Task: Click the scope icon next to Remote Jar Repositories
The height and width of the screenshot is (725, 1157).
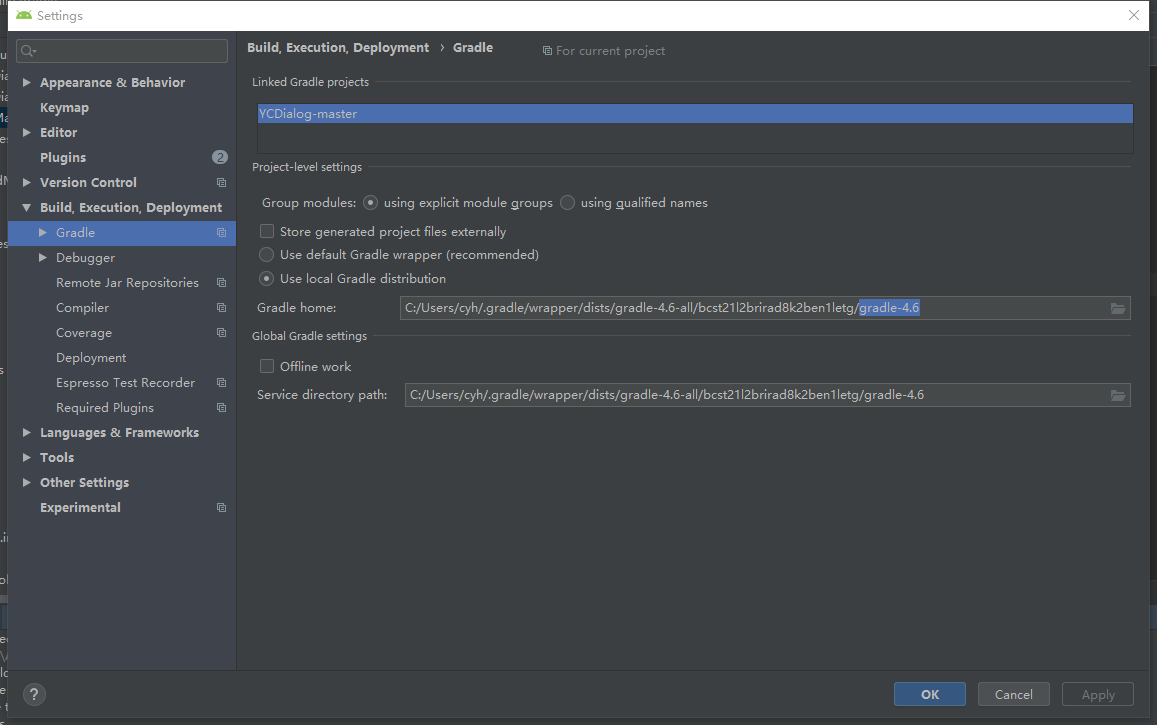Action: pyautogui.click(x=220, y=282)
